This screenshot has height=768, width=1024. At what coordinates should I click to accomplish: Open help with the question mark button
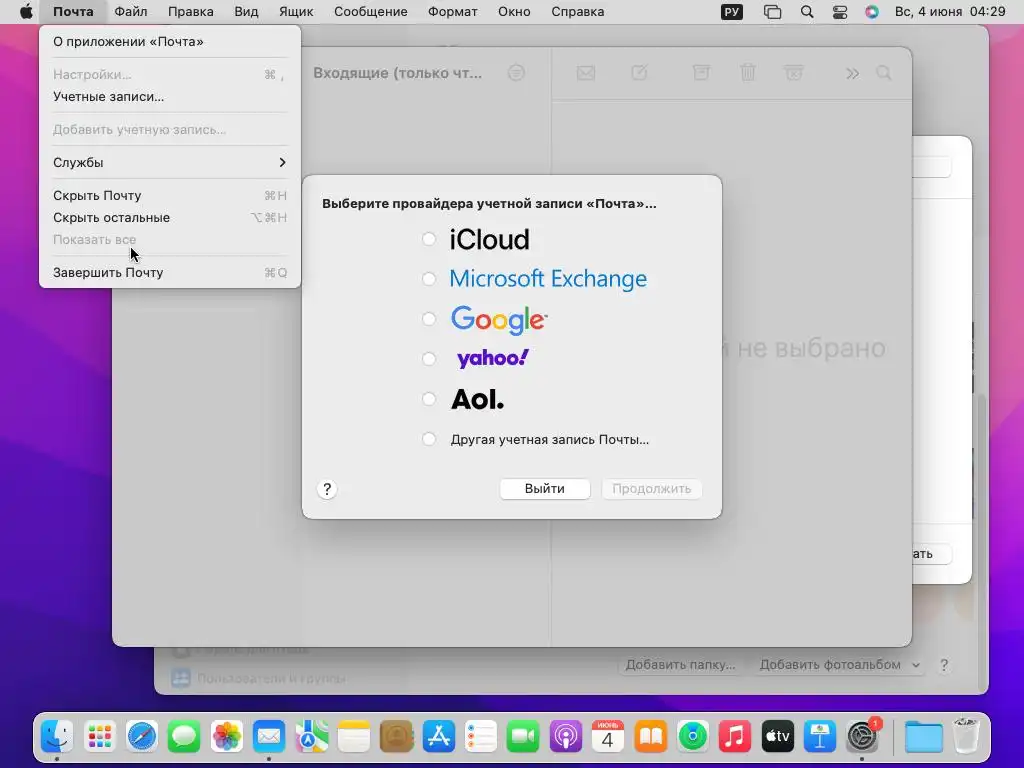[x=327, y=489]
